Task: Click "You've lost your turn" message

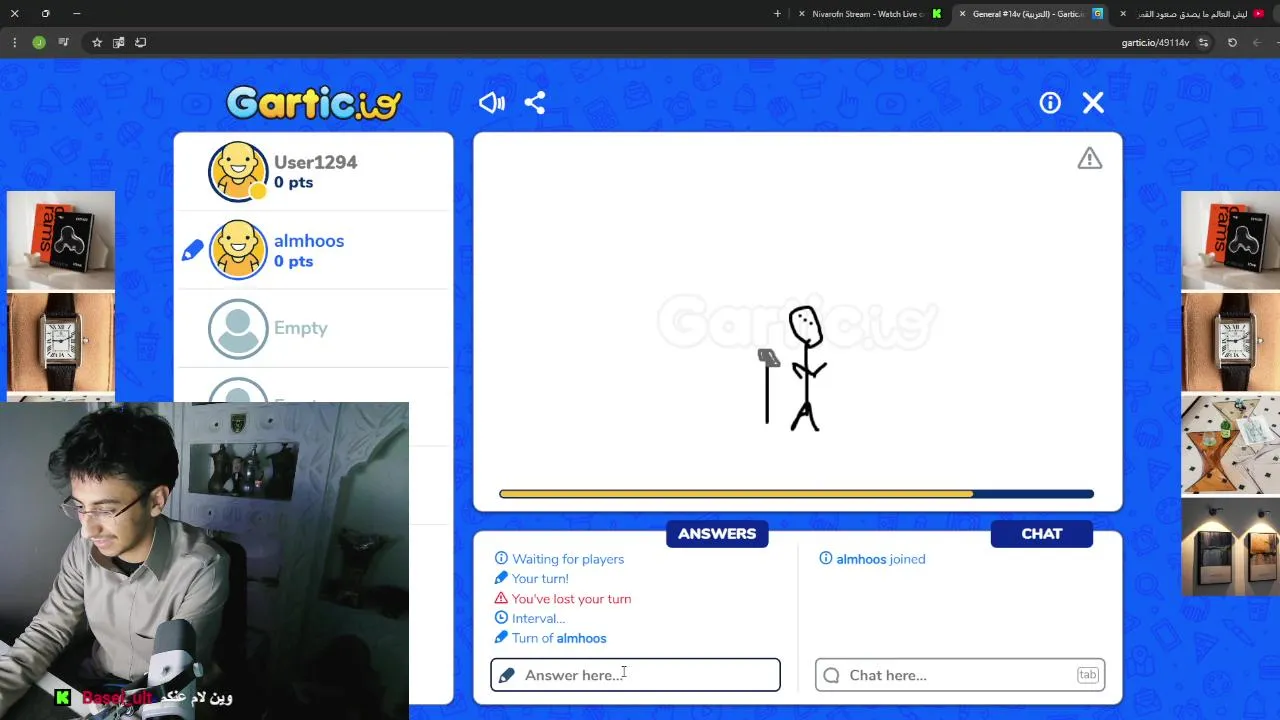Action: [x=571, y=599]
